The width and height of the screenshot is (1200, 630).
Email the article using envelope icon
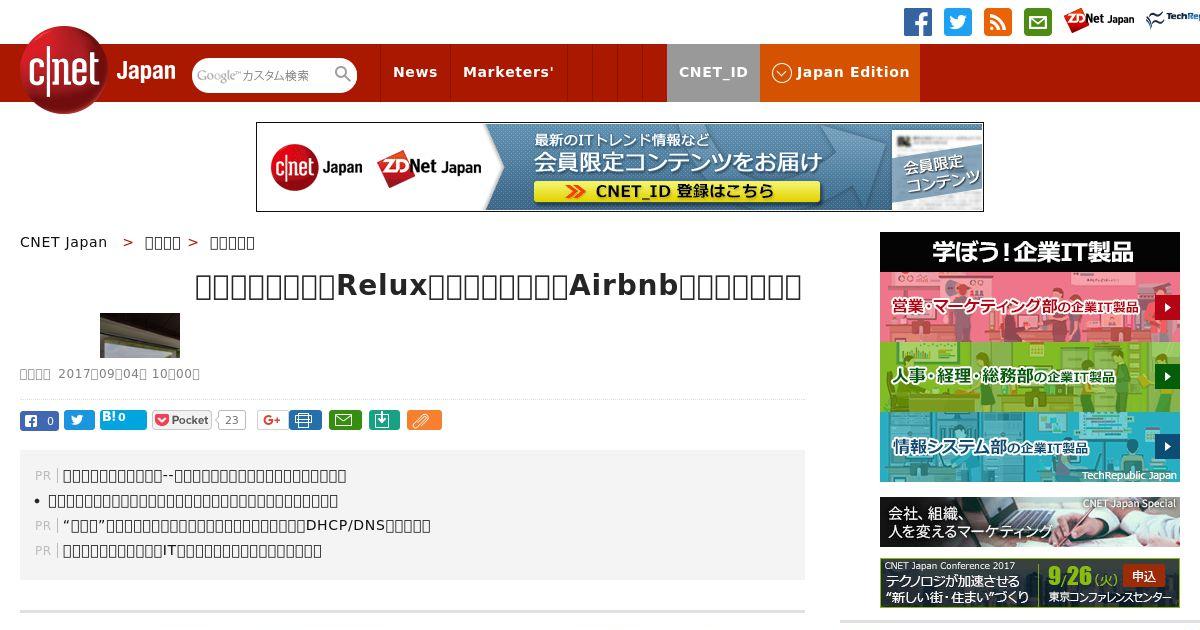(x=345, y=420)
